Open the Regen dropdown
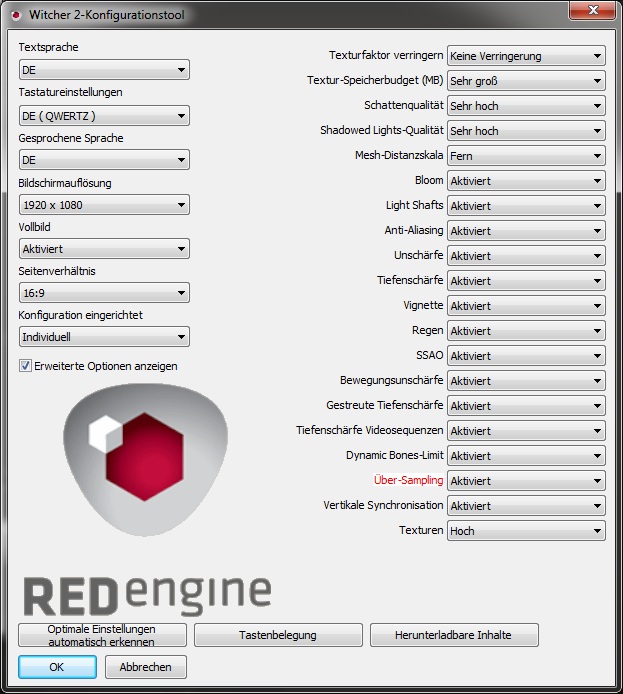 tap(526, 331)
